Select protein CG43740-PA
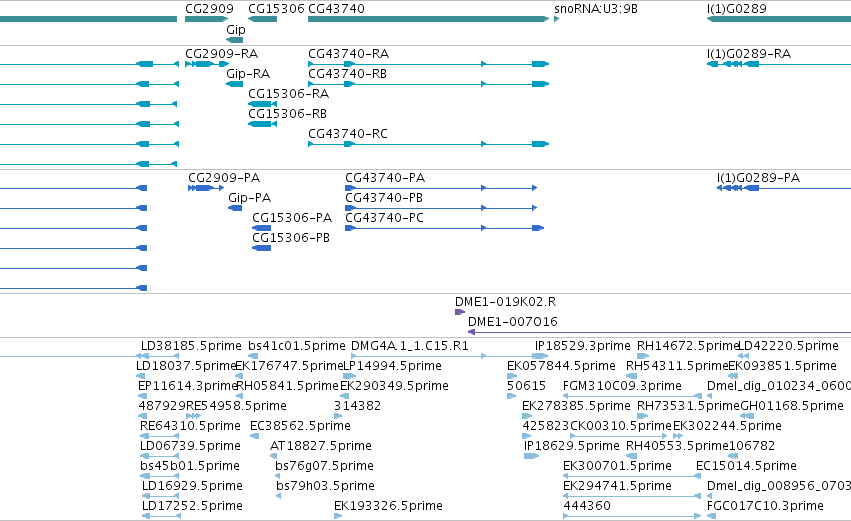 point(385,178)
